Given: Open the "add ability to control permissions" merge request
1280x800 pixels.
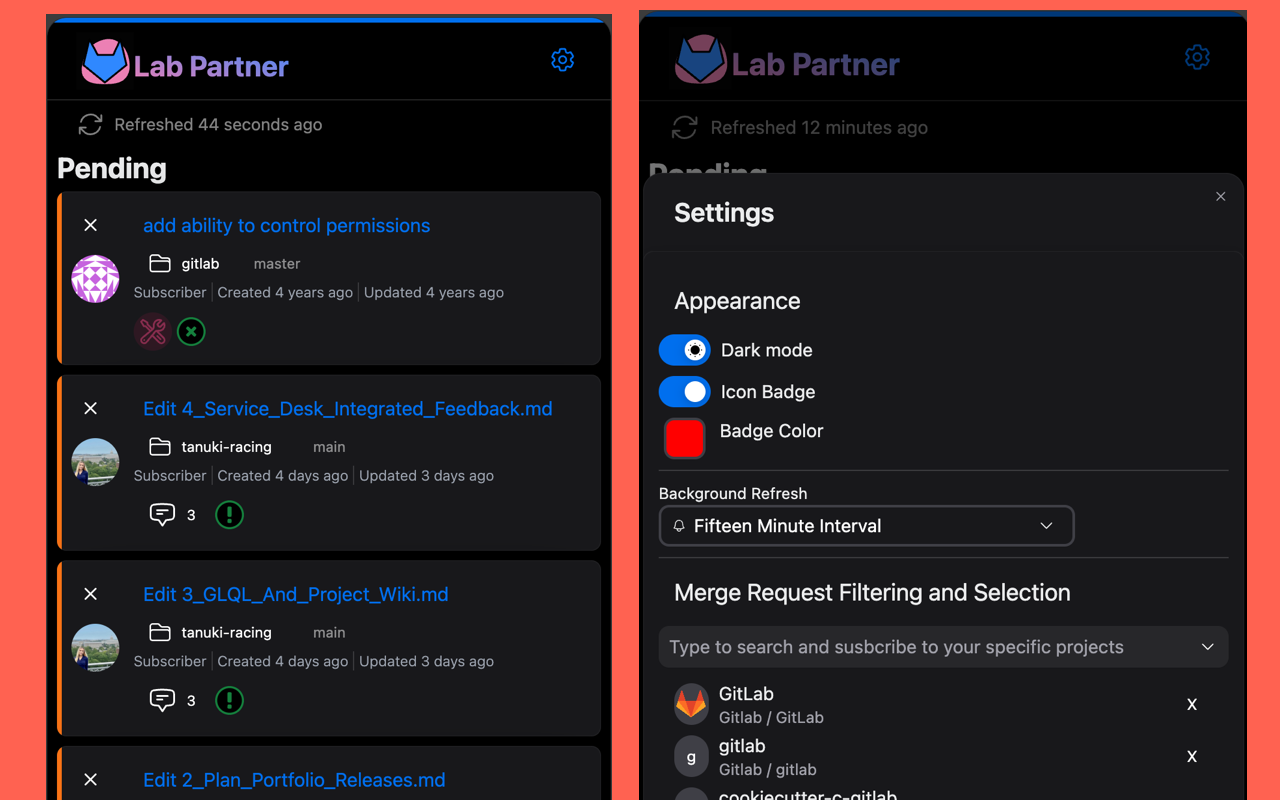Looking at the screenshot, I should (x=287, y=225).
